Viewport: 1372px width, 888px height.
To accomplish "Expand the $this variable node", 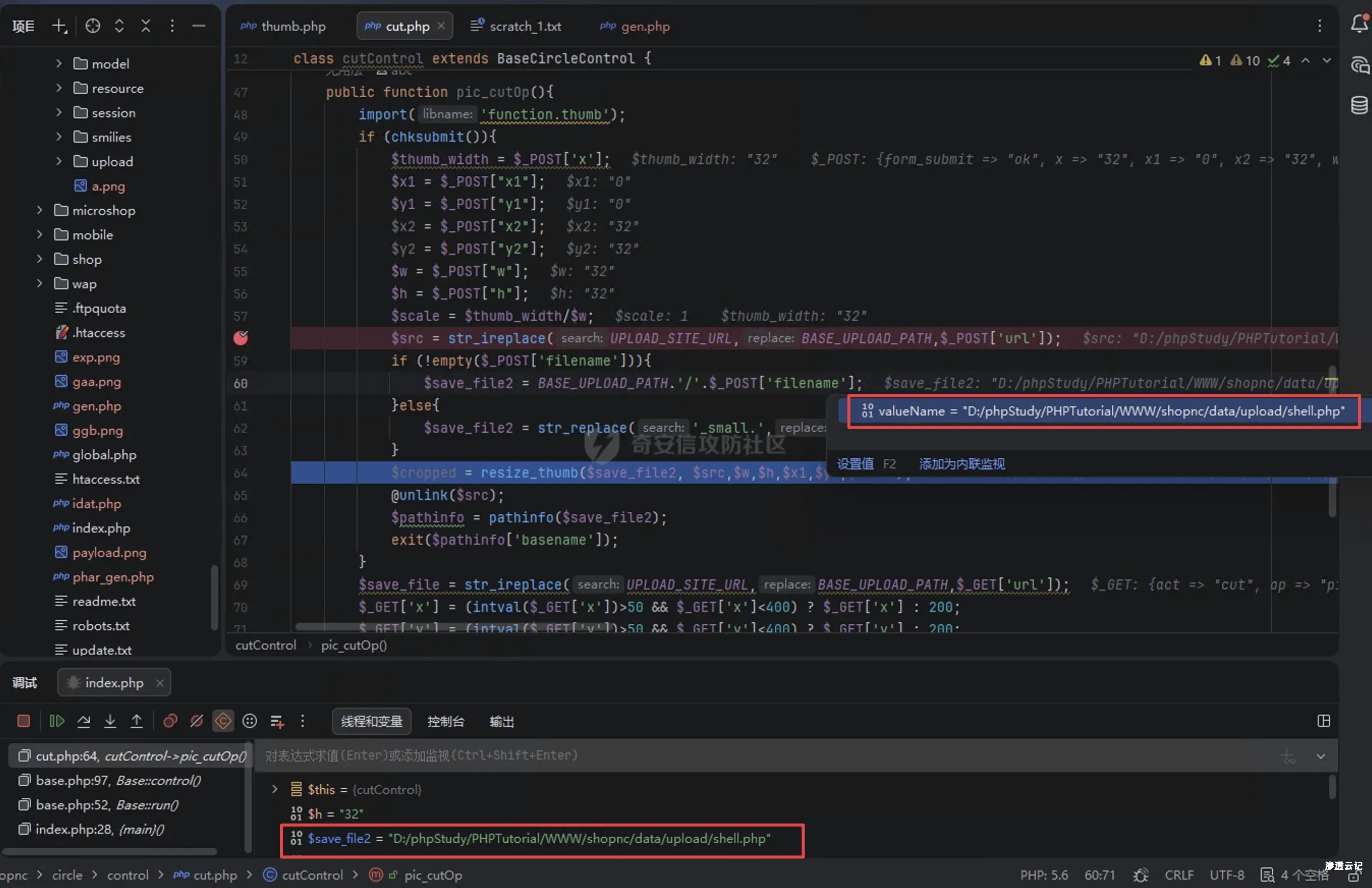I will (x=275, y=789).
